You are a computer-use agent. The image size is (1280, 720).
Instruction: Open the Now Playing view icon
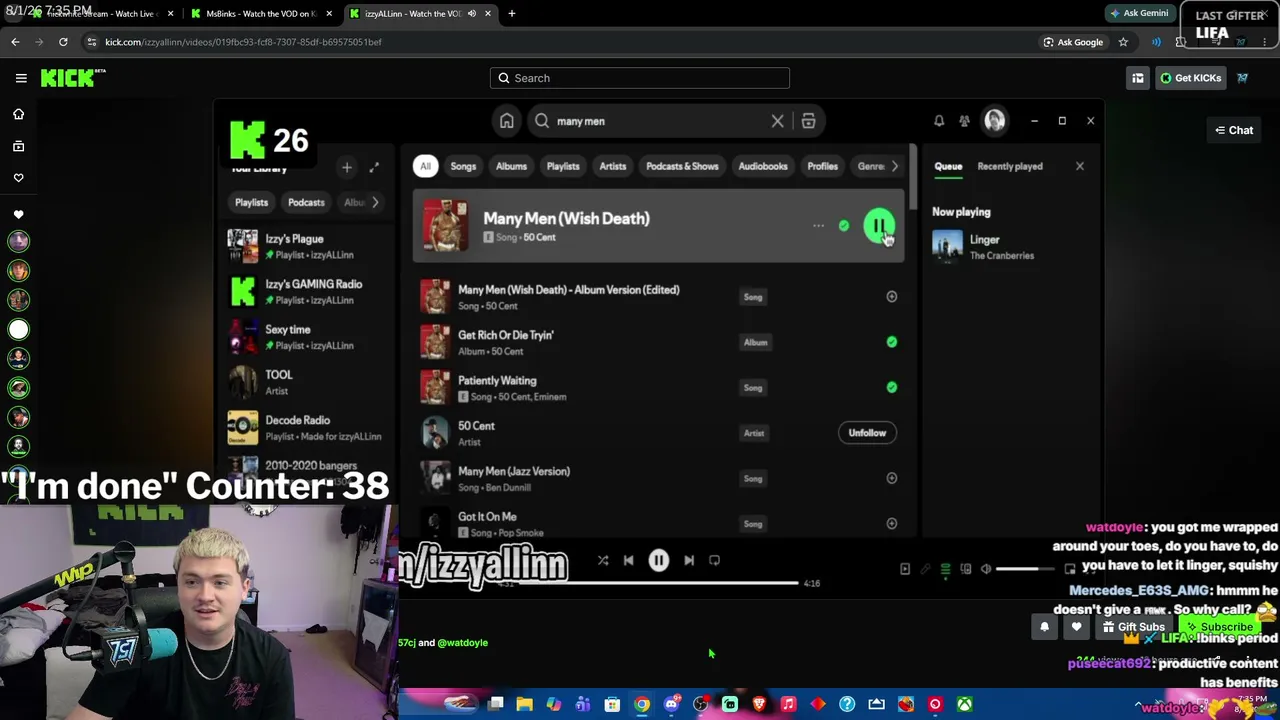(x=905, y=569)
